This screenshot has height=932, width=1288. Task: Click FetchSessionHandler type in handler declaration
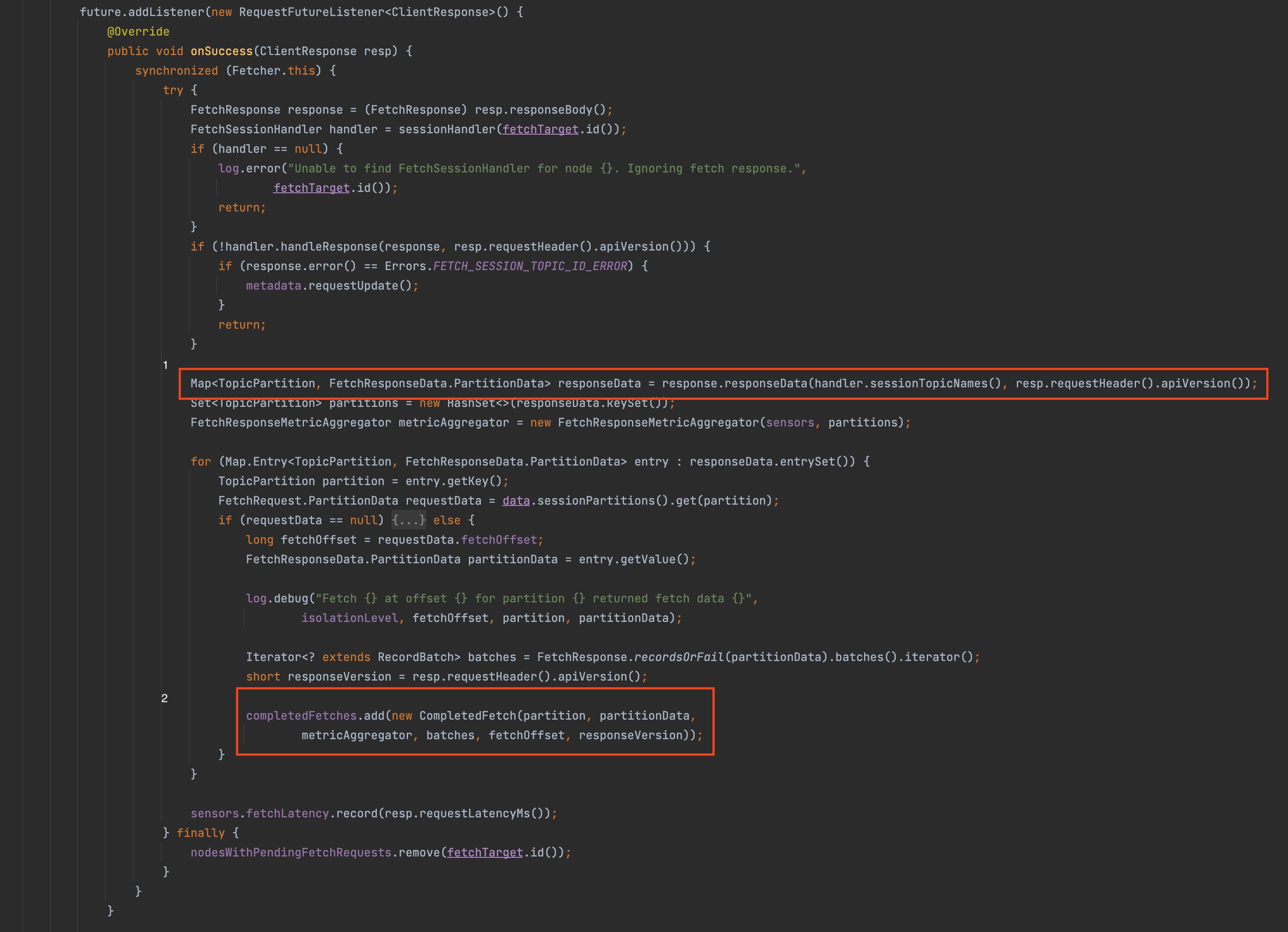(256, 129)
